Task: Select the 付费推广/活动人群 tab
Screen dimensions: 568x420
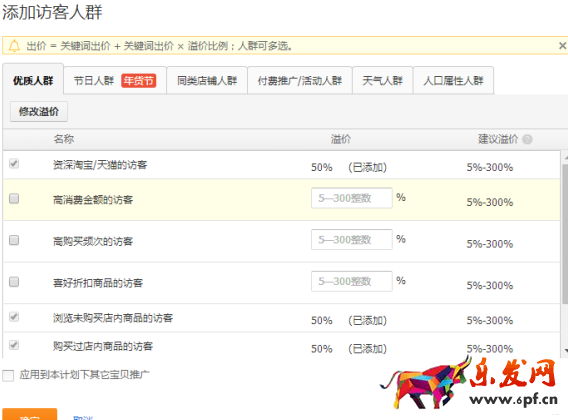Action: click(300, 80)
